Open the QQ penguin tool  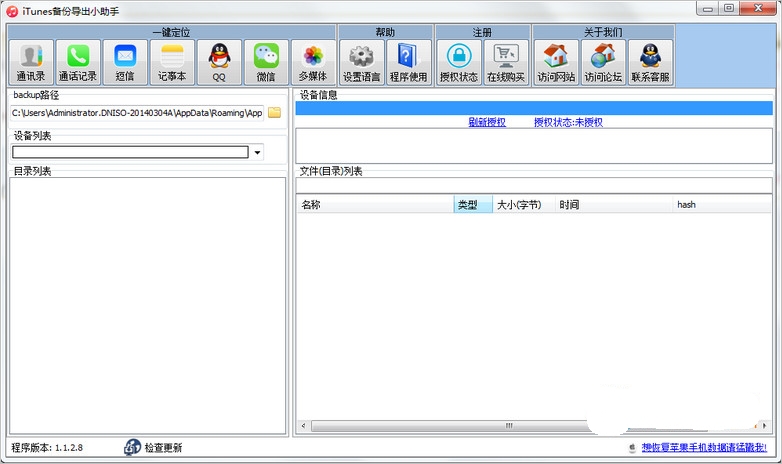pyautogui.click(x=219, y=62)
